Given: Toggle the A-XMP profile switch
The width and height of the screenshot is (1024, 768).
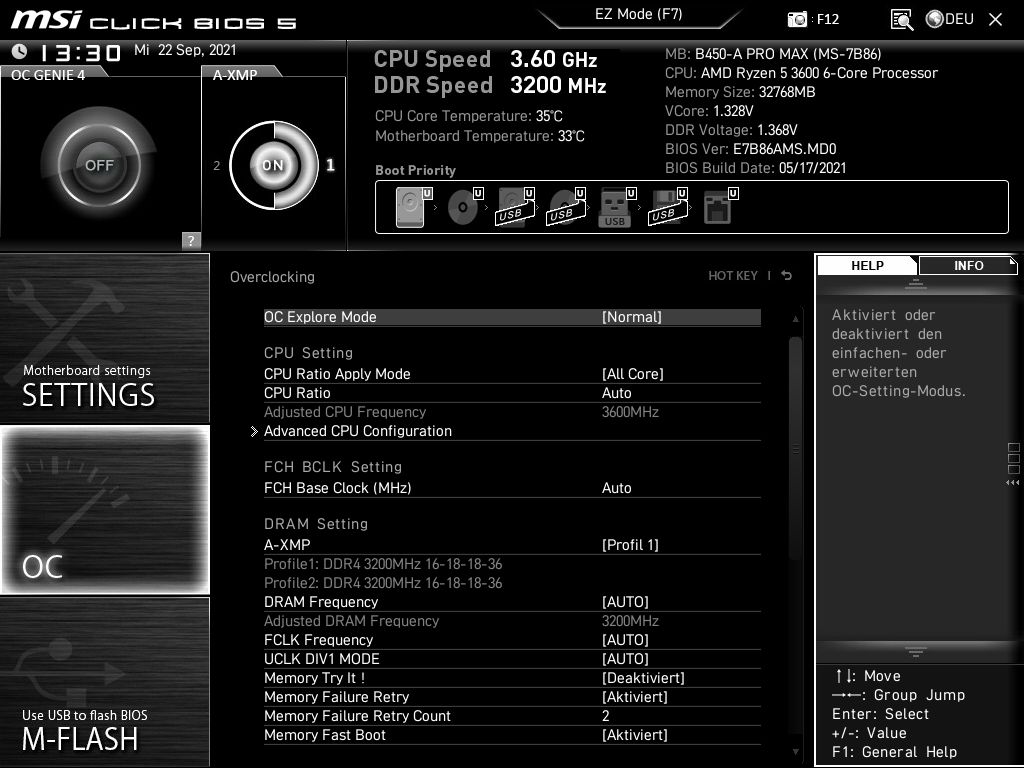Looking at the screenshot, I should click(x=272, y=163).
